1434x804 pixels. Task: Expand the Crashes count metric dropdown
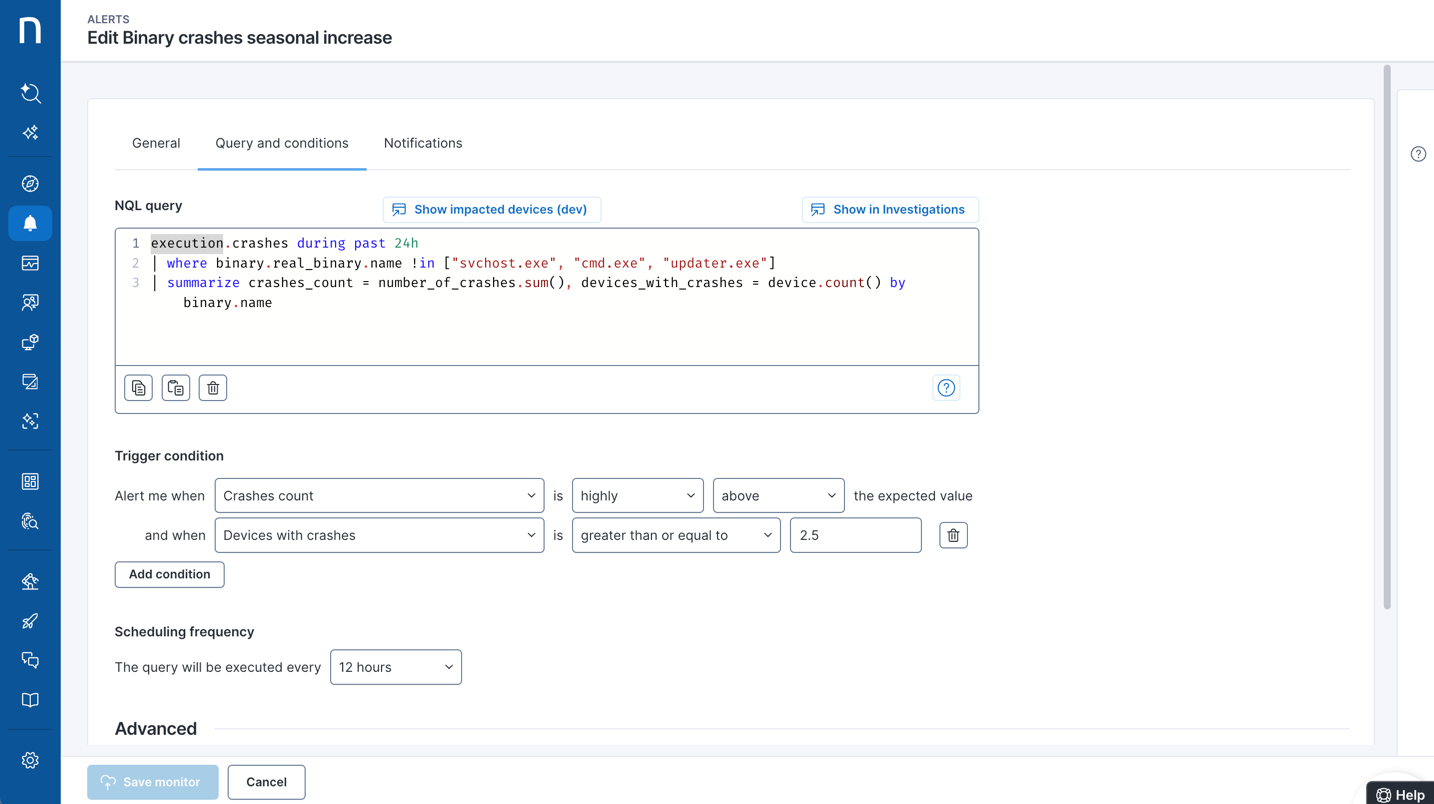pyautogui.click(x=379, y=496)
